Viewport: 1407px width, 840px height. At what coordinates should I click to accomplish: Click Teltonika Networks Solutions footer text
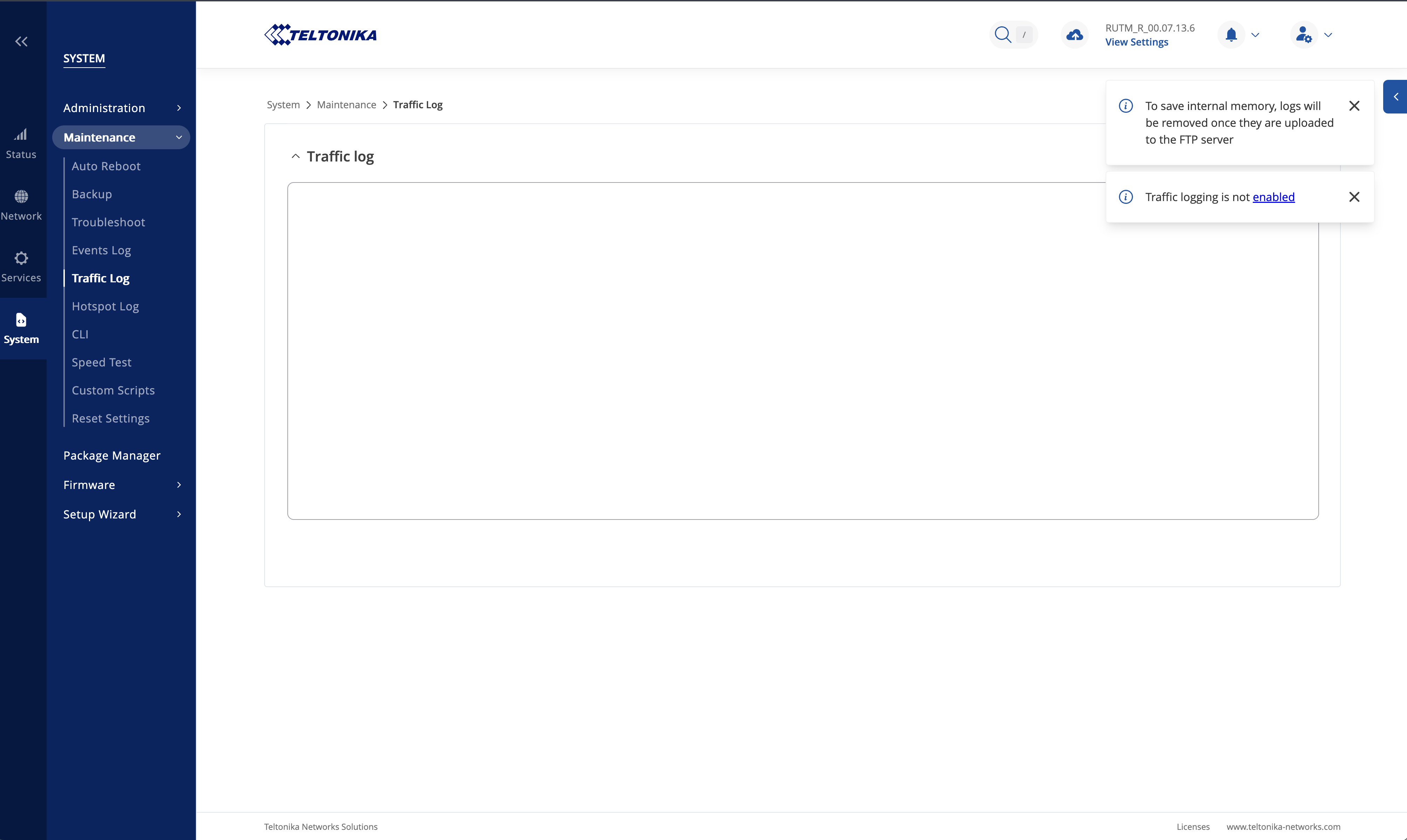320,826
